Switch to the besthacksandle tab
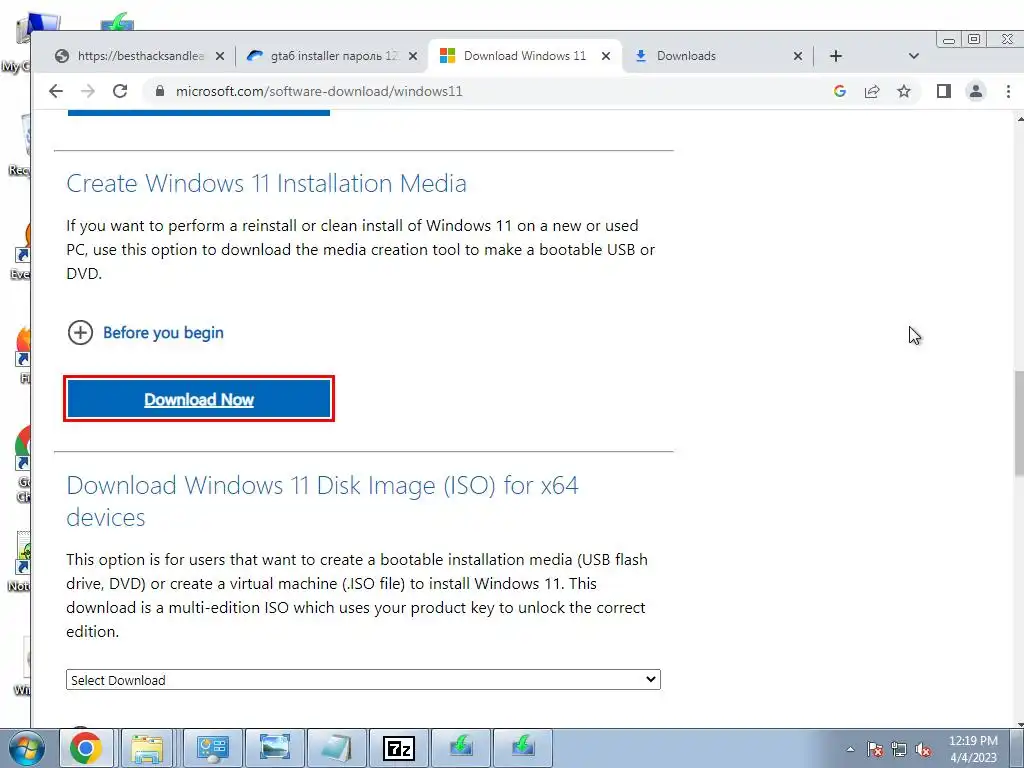This screenshot has height=768, width=1024. [140, 56]
